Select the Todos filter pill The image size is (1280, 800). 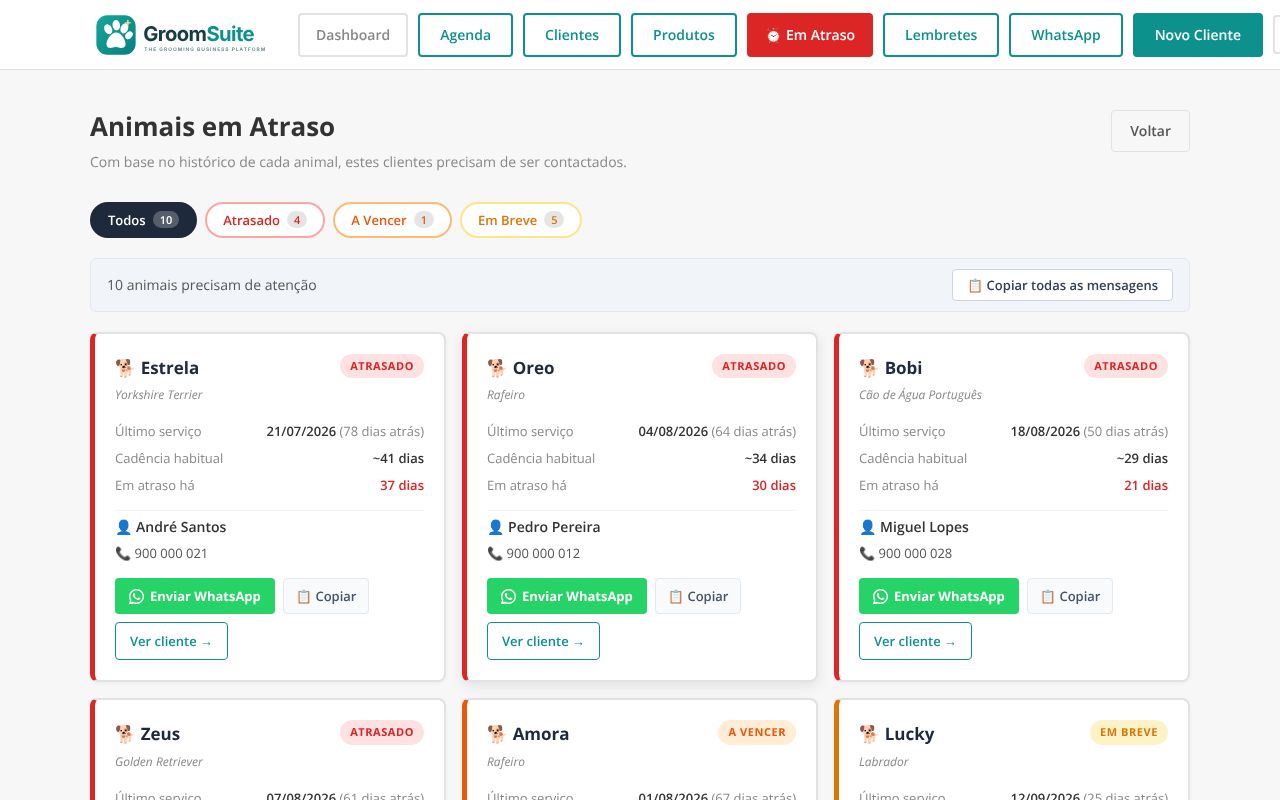point(143,220)
